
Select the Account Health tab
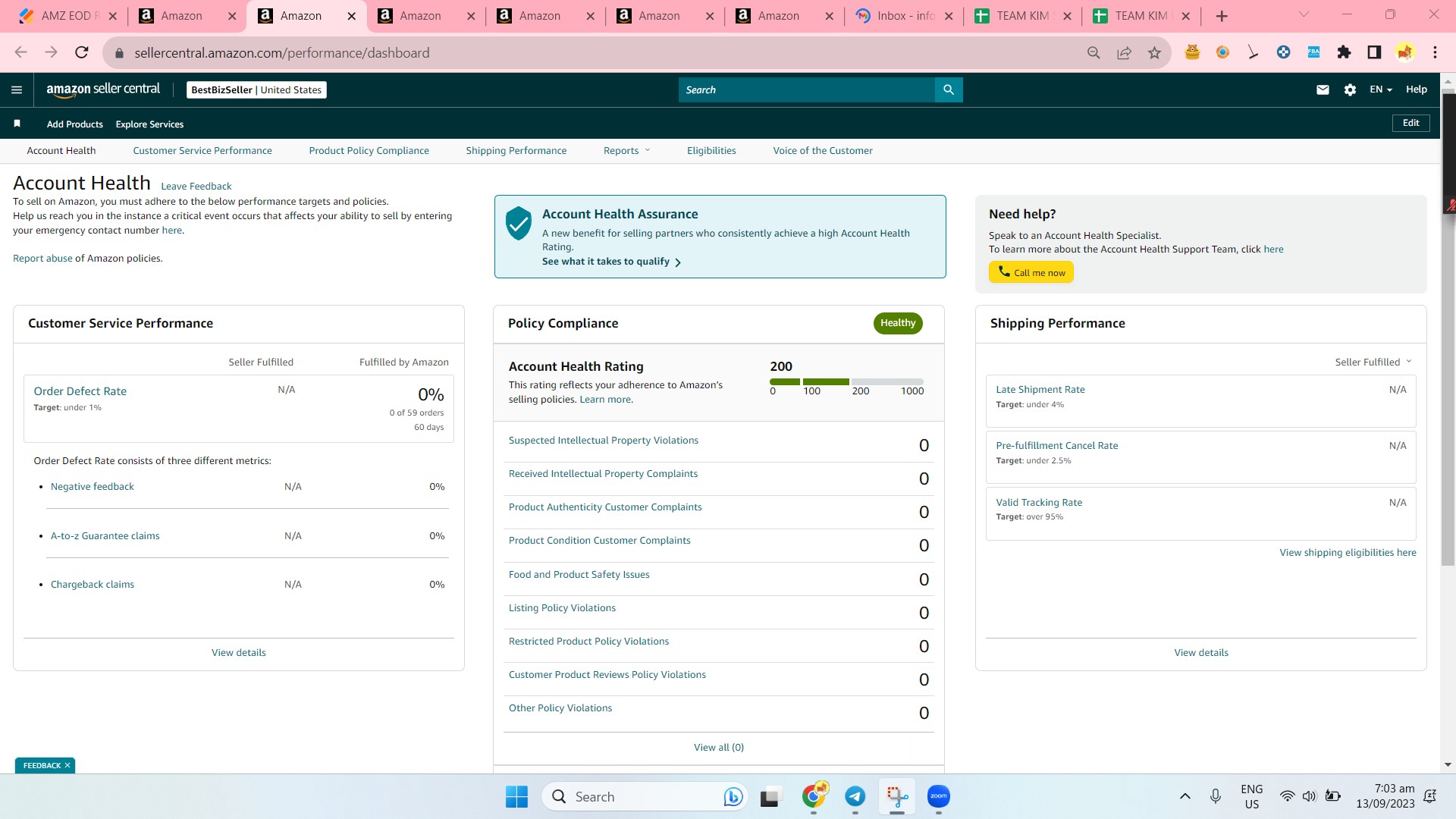pyautogui.click(x=61, y=150)
